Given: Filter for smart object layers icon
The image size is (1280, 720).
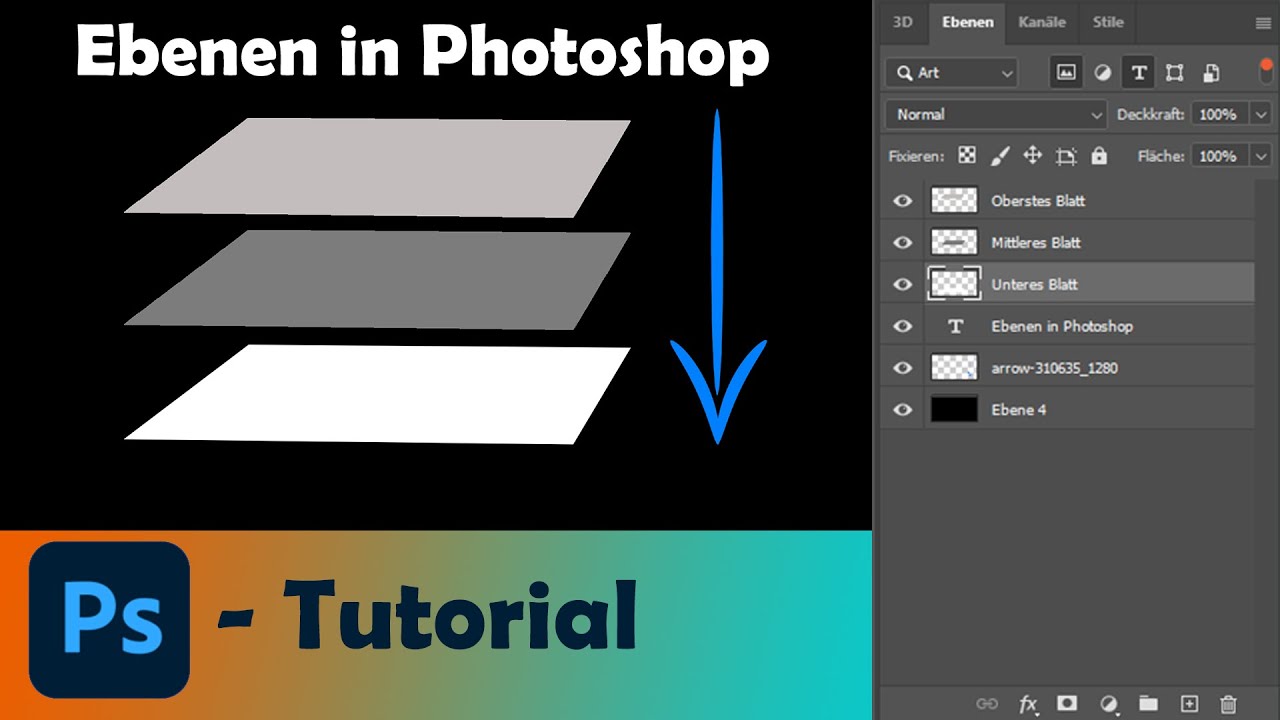Looking at the screenshot, I should coord(1211,73).
